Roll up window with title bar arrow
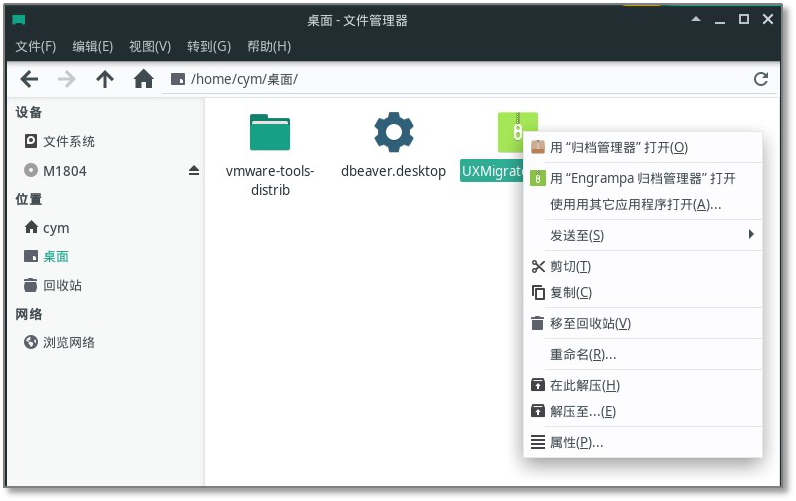This screenshot has width=796, height=501. click(696, 19)
